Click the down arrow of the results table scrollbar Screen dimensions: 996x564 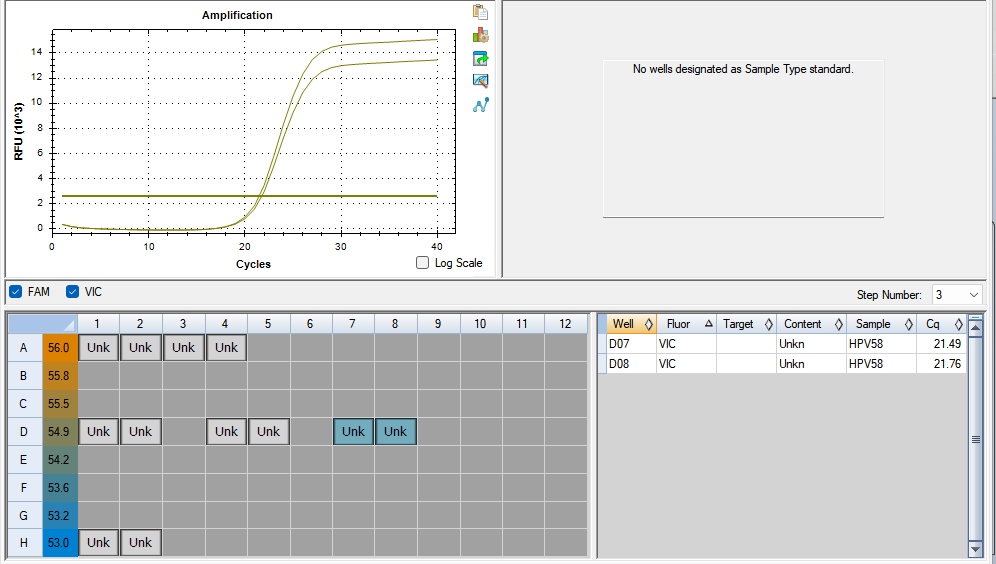pyautogui.click(x=975, y=549)
